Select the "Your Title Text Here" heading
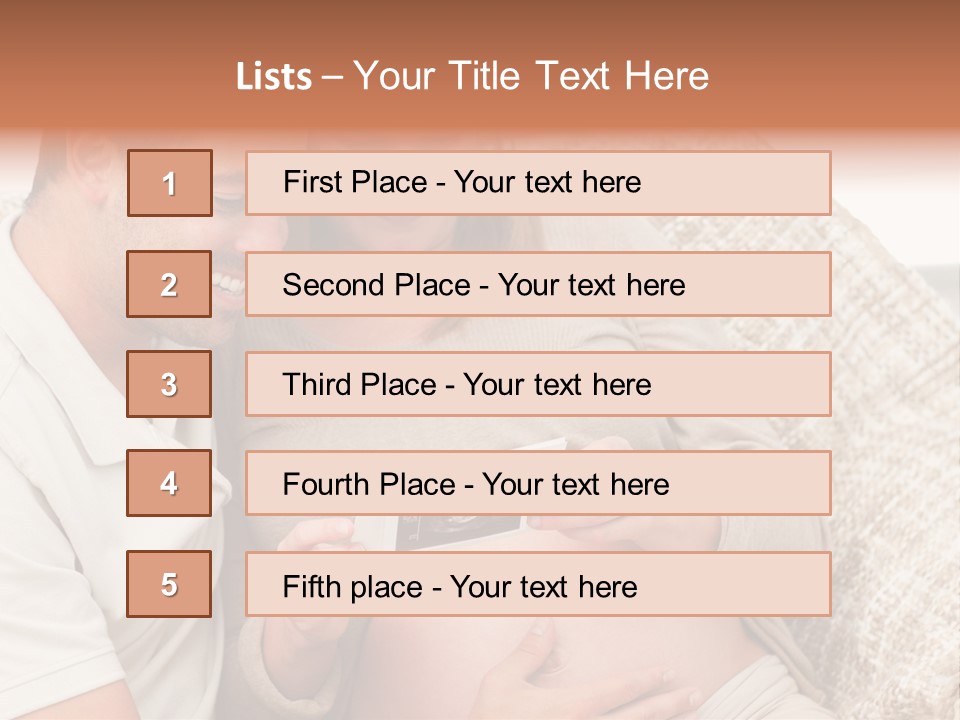The width and height of the screenshot is (960, 720). 531,76
